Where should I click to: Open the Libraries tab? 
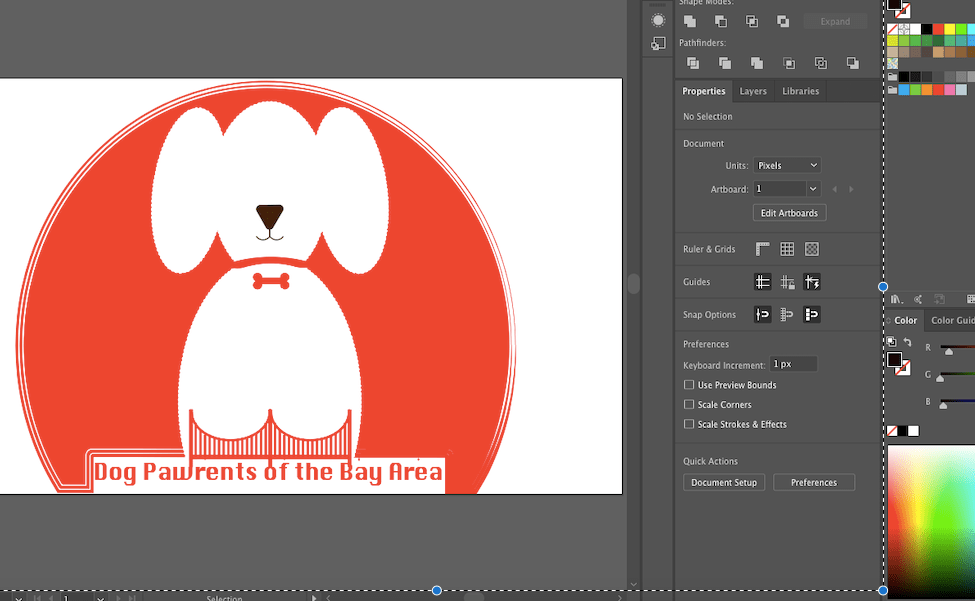[x=800, y=91]
